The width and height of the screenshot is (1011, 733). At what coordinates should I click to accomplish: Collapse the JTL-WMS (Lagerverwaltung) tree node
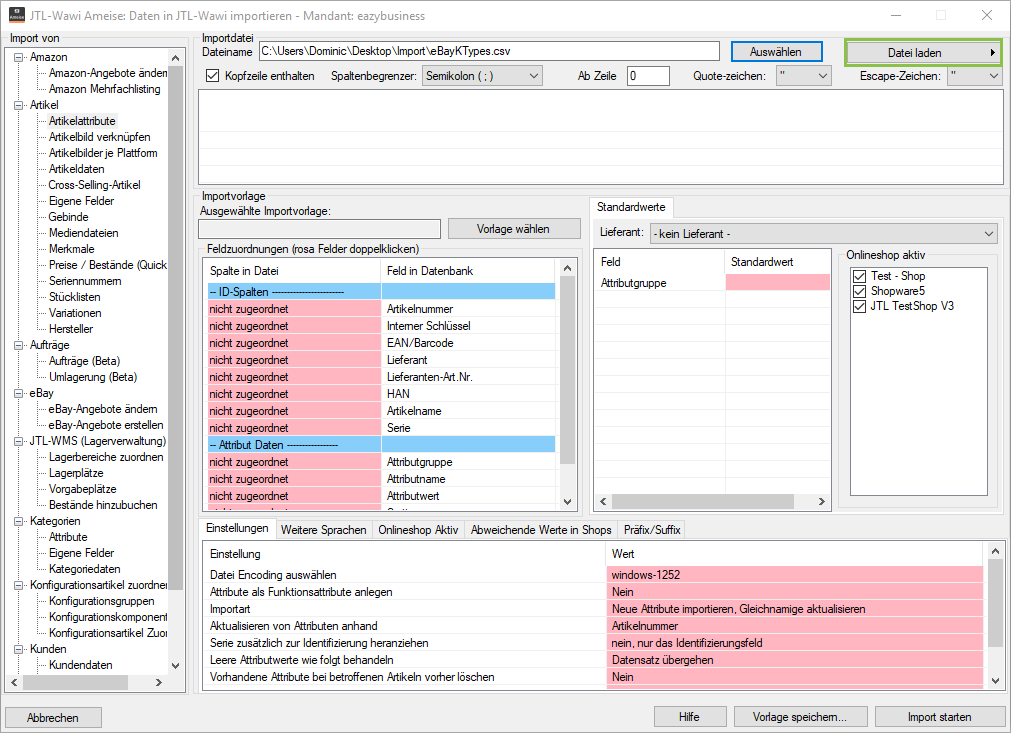tap(19, 442)
